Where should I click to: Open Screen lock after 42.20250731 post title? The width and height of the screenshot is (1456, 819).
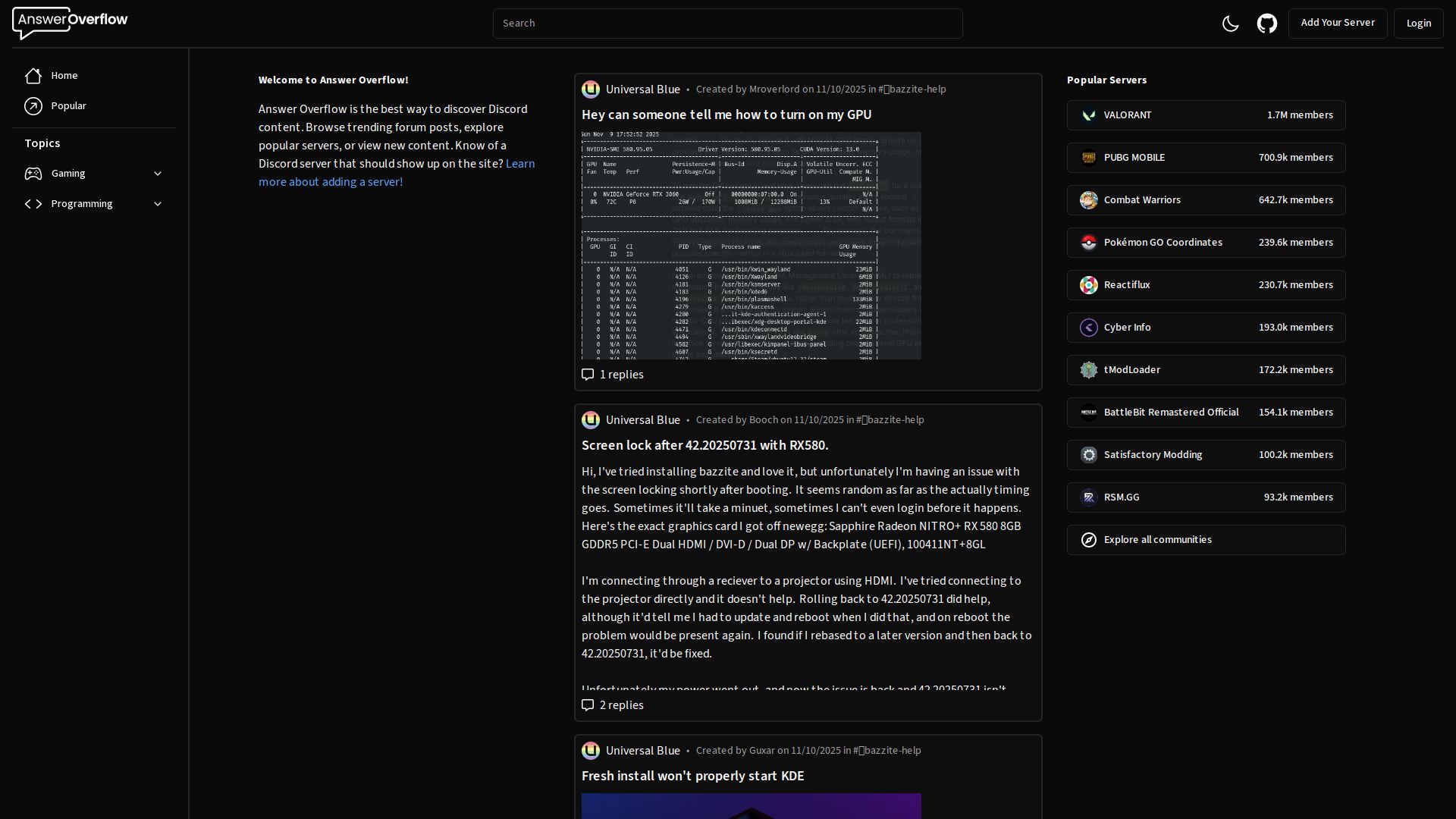click(x=704, y=445)
